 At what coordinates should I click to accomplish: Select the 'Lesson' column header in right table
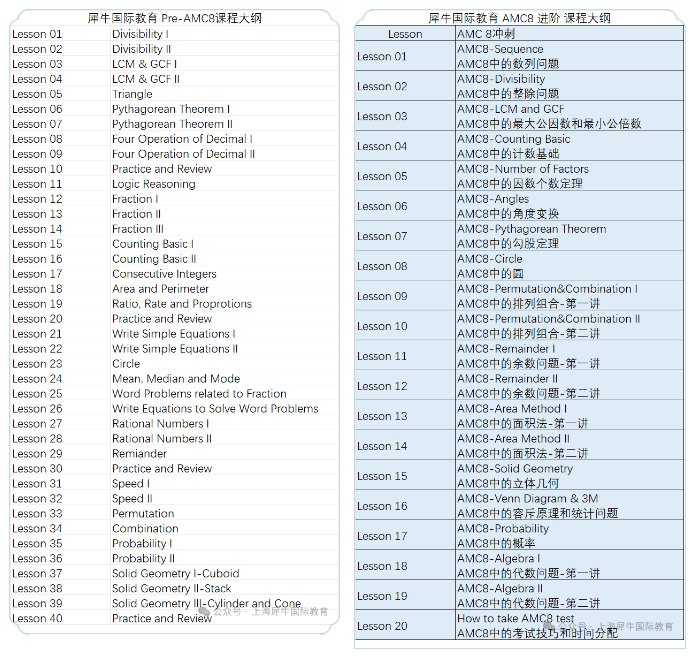point(404,34)
